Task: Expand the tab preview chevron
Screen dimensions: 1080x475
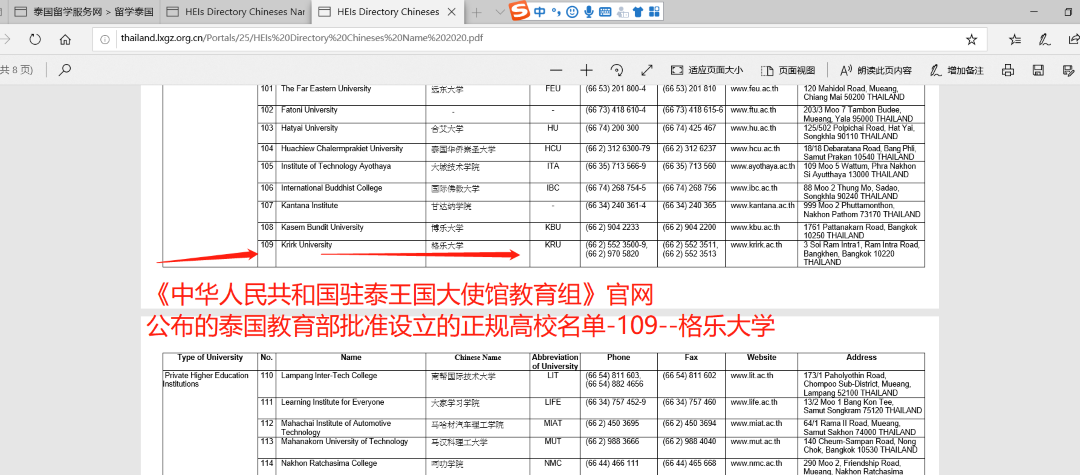Action: click(500, 12)
